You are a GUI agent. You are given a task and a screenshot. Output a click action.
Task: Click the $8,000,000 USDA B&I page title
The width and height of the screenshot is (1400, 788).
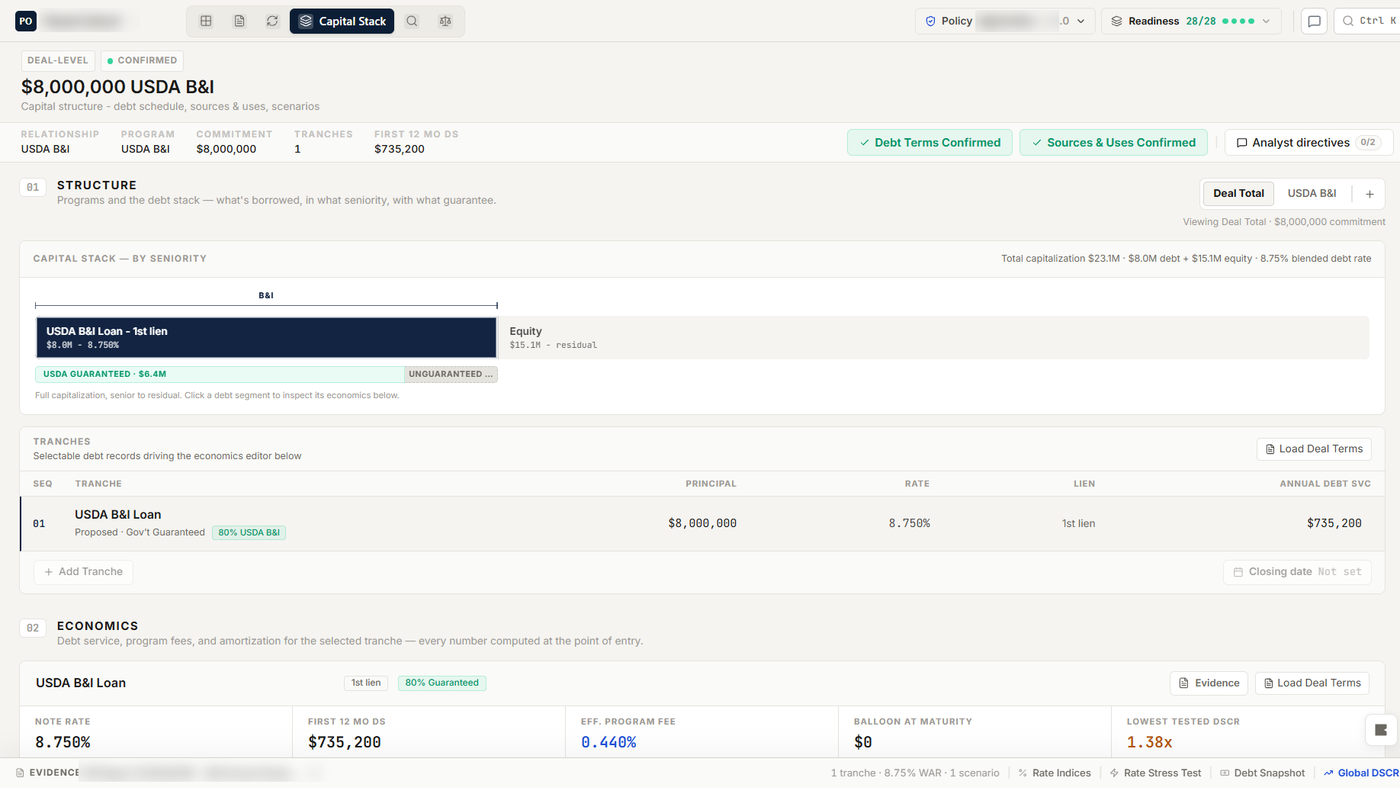(x=118, y=87)
